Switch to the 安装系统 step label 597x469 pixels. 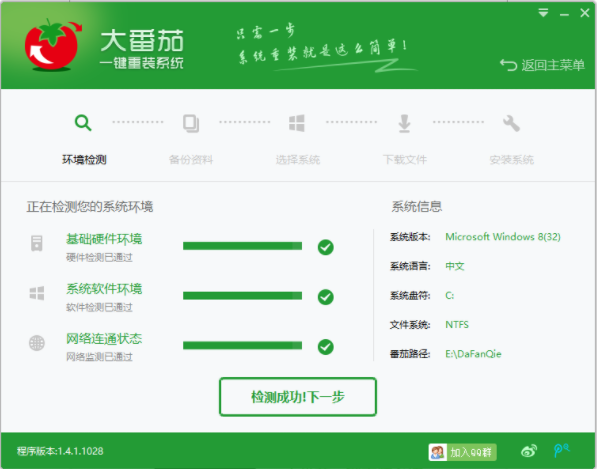[x=512, y=160]
